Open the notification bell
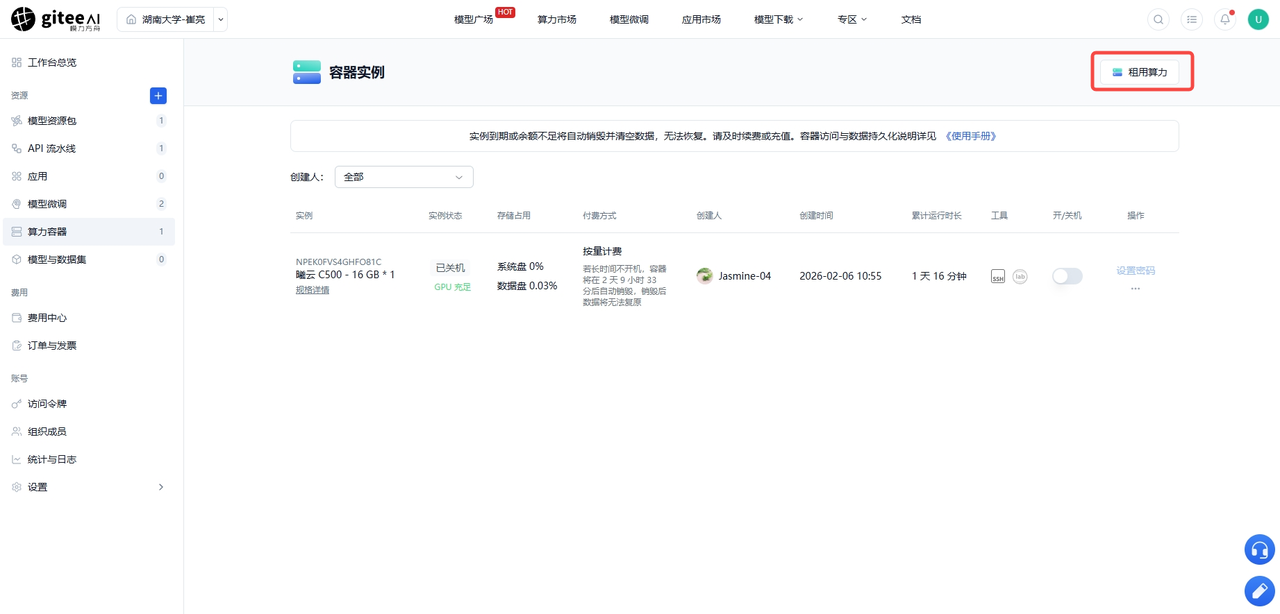 coord(1225,19)
